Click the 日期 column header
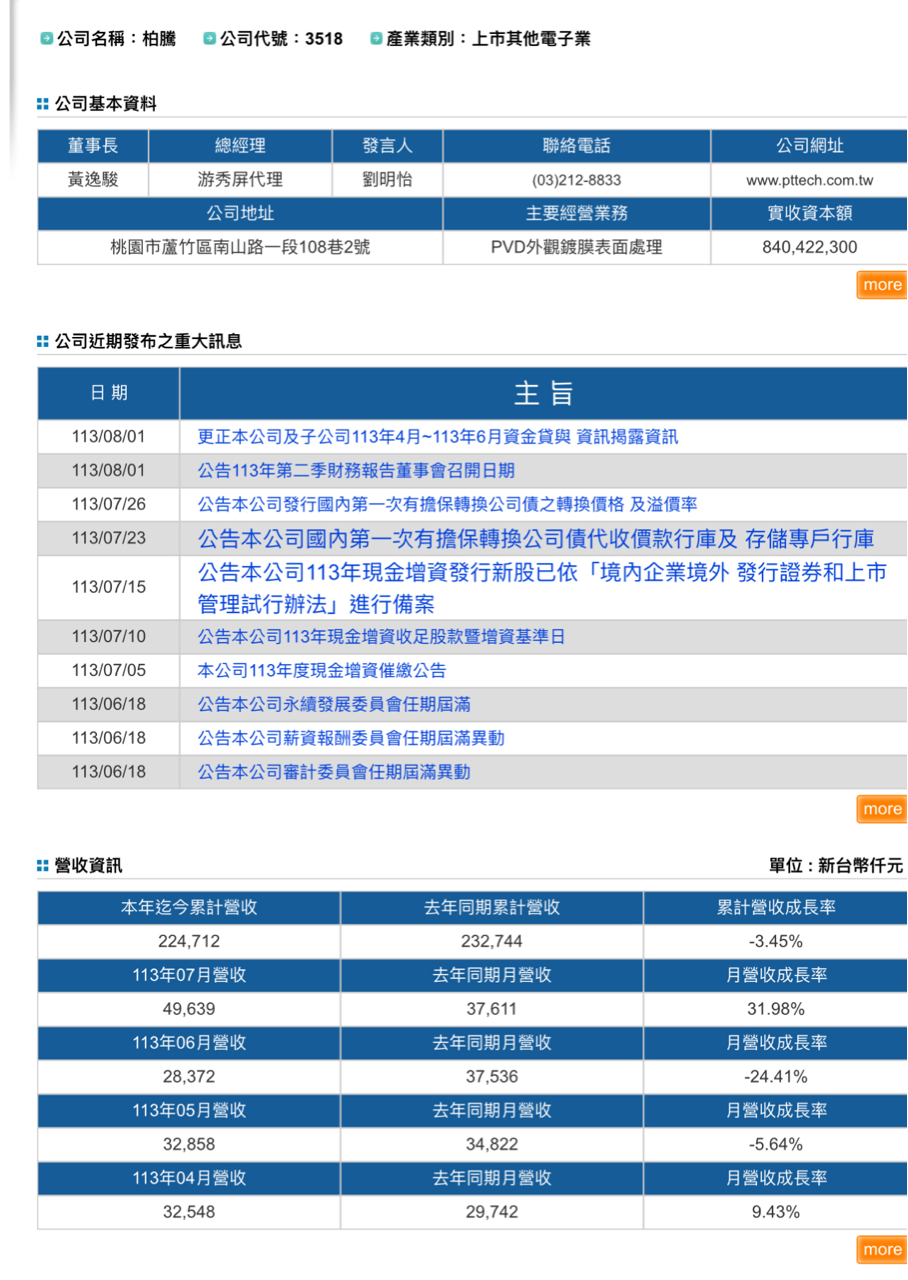This screenshot has height=1280, width=908. tap(109, 393)
